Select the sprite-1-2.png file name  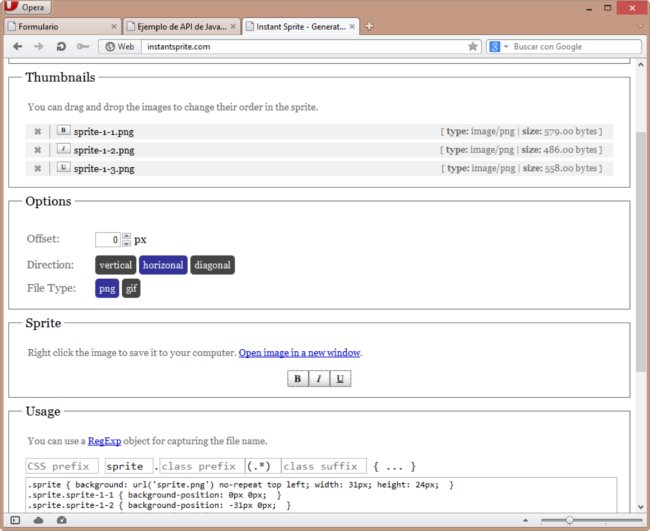tap(104, 150)
